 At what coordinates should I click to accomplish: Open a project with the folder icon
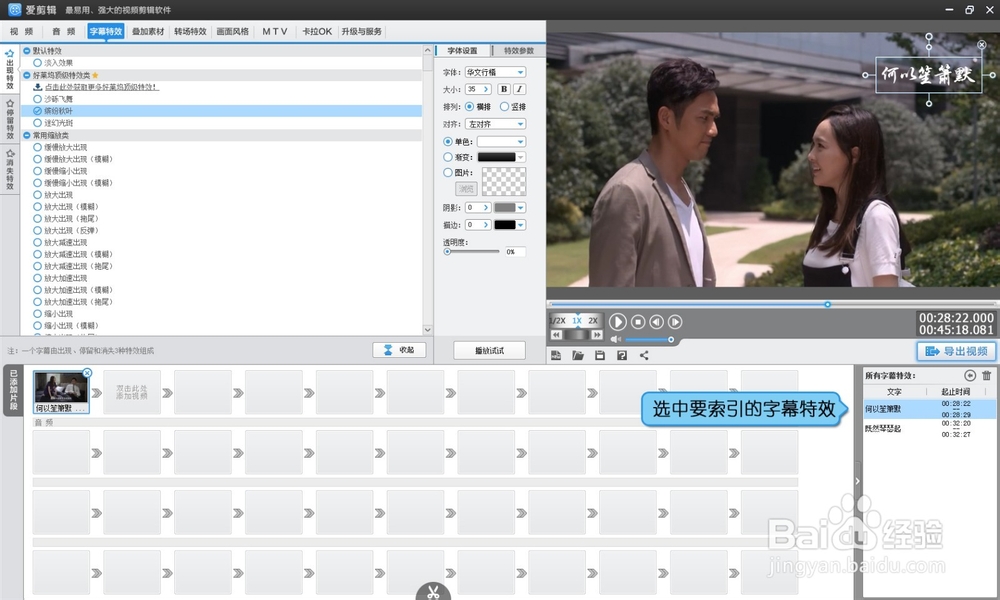click(x=578, y=355)
